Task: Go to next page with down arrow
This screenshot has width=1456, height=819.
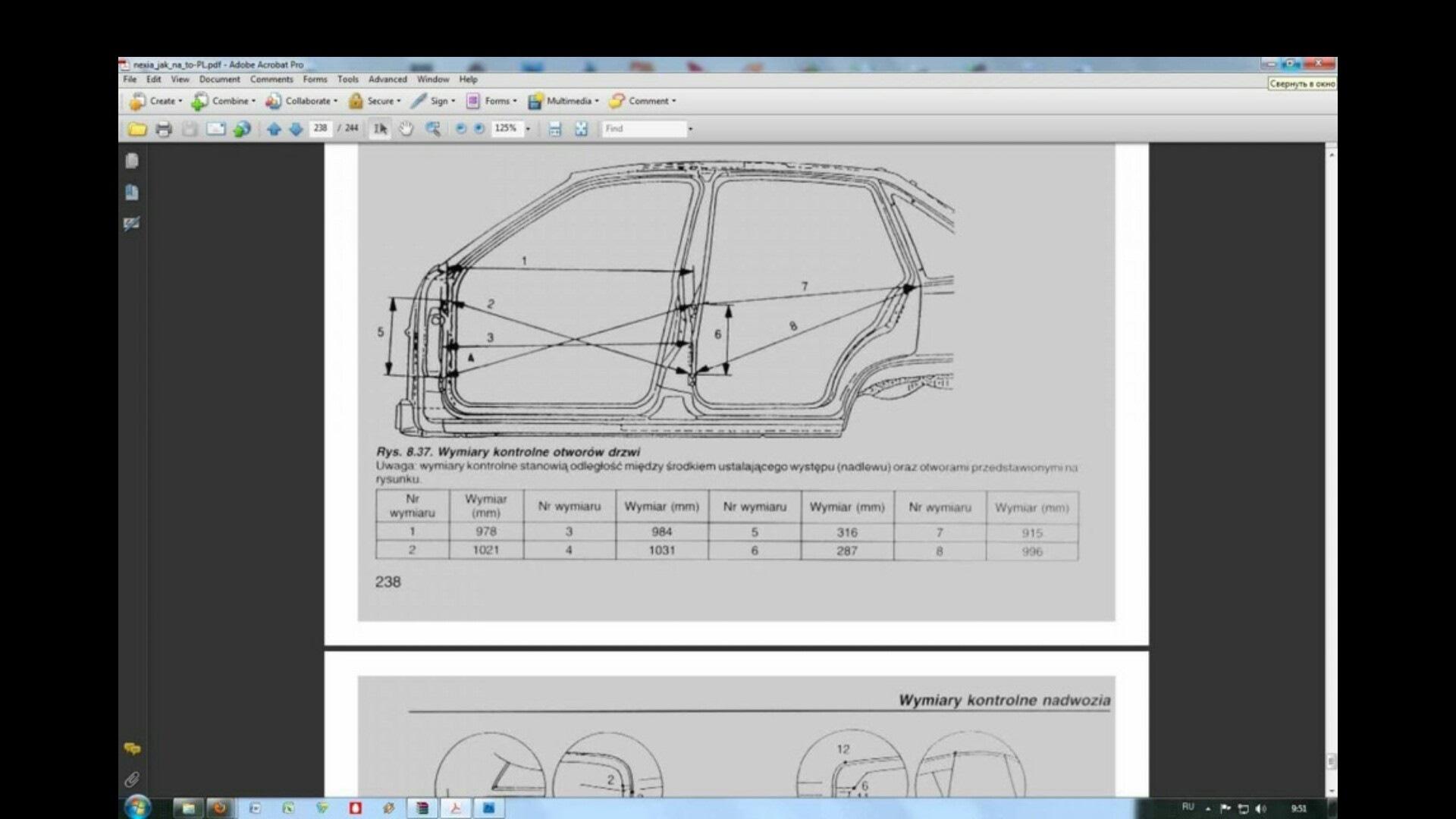Action: pyautogui.click(x=296, y=129)
